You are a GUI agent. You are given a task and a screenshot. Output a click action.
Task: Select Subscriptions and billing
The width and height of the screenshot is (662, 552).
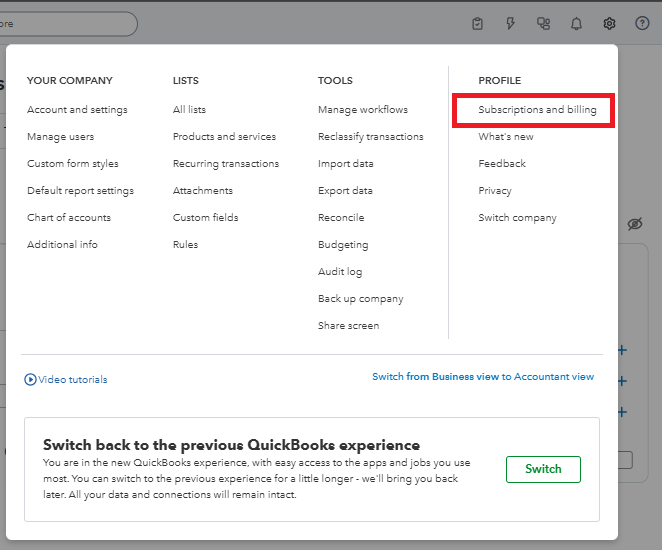(537, 110)
